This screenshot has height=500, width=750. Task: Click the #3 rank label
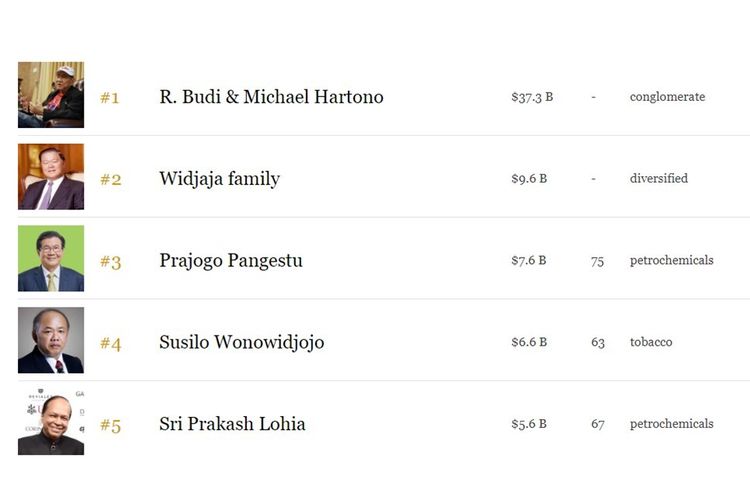[x=110, y=262]
